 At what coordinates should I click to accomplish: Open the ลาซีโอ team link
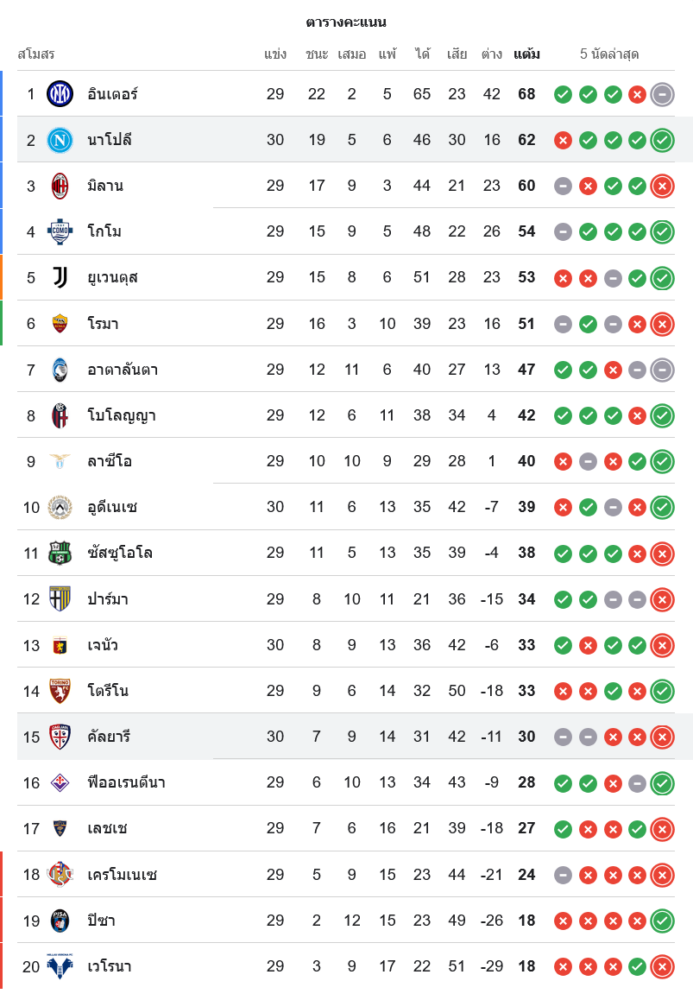coord(109,461)
